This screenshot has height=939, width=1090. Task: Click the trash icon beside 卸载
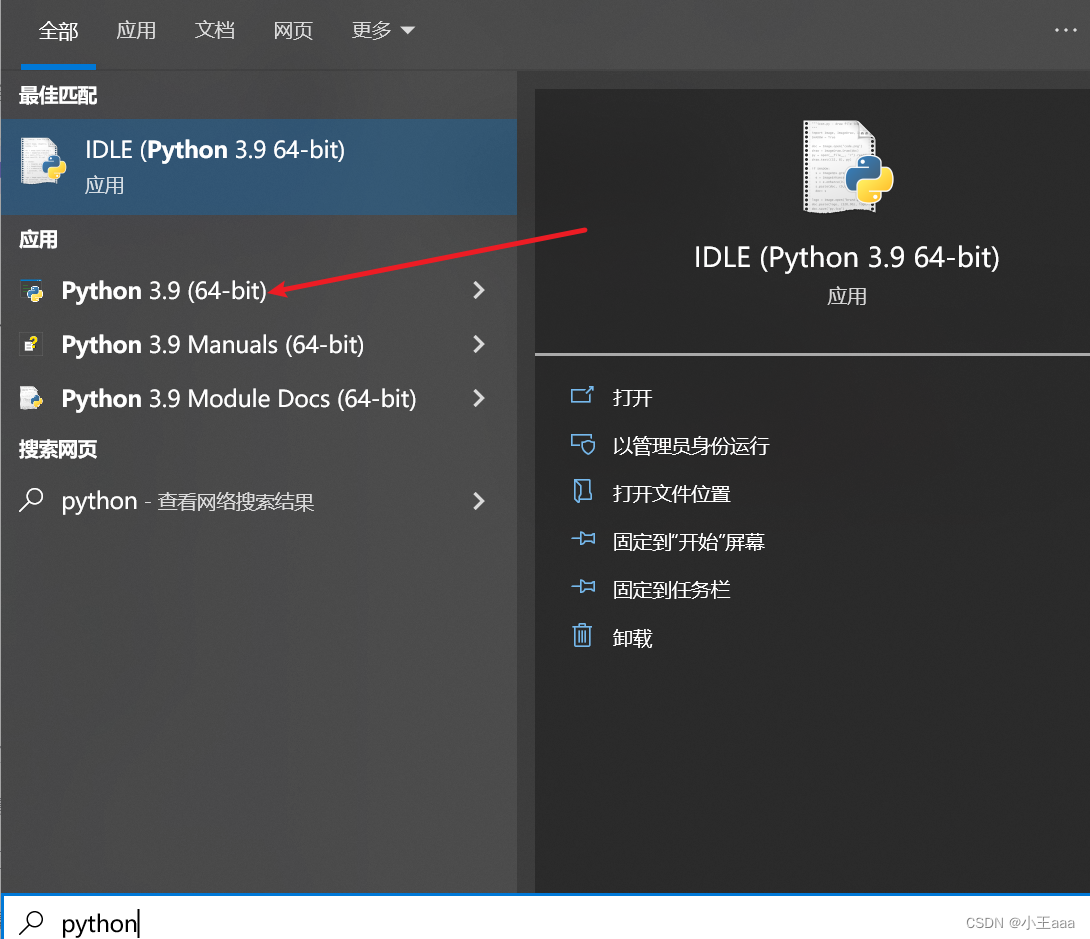pyautogui.click(x=582, y=636)
